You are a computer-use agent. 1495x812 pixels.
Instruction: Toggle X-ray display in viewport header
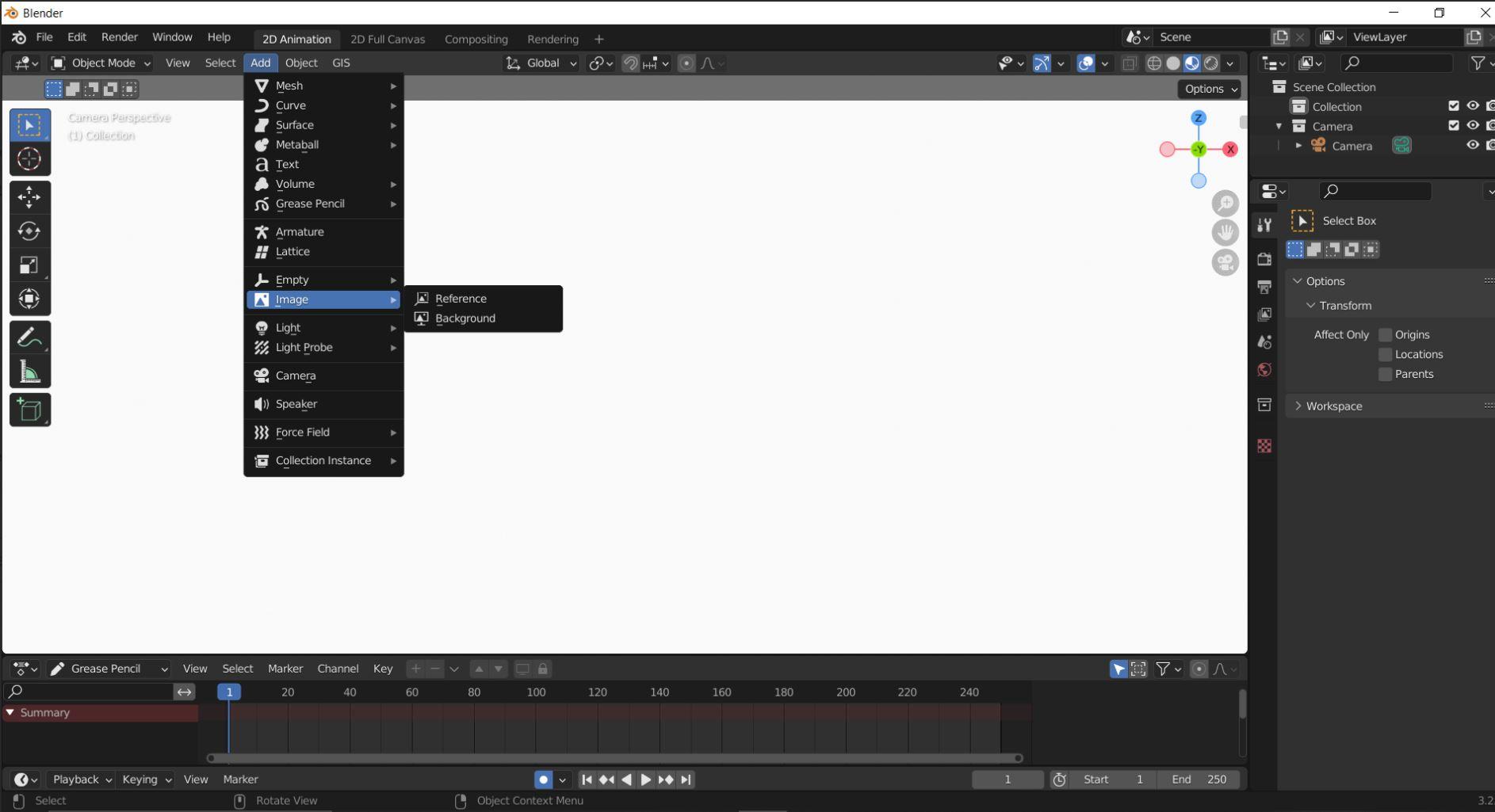click(1130, 63)
